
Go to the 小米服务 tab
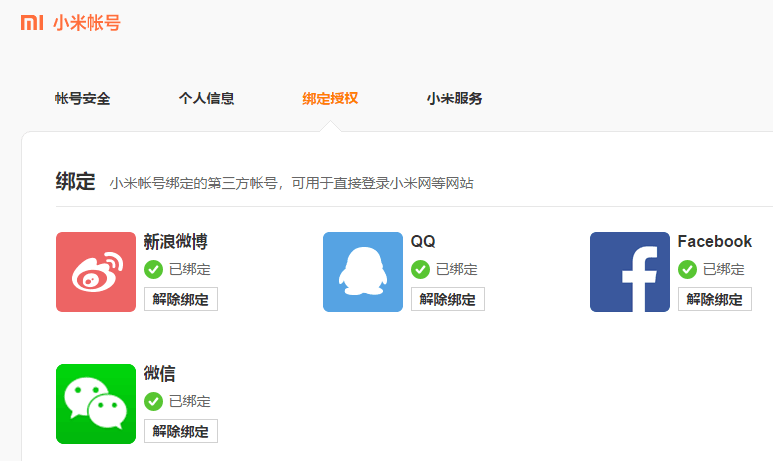pyautogui.click(x=455, y=99)
